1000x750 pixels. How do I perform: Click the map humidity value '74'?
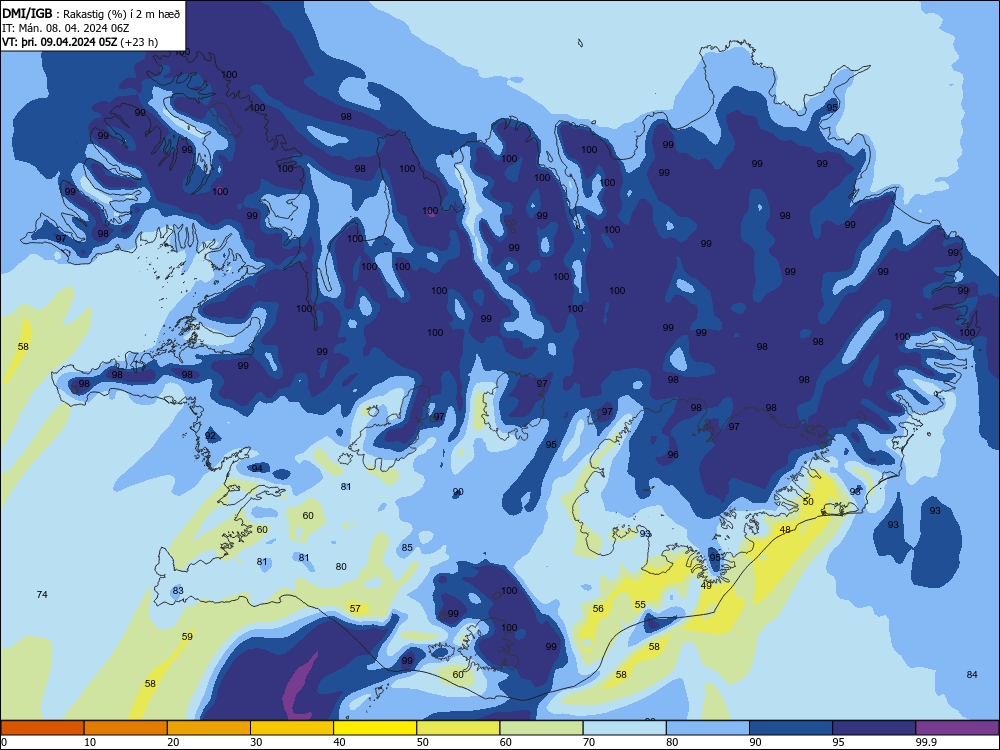click(x=42, y=594)
